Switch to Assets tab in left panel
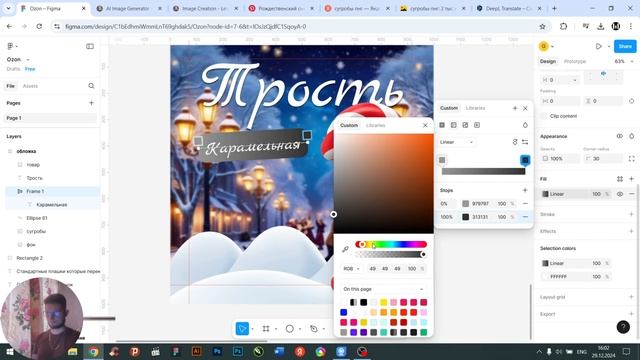Viewport: 640px width, 360px height. pos(30,86)
